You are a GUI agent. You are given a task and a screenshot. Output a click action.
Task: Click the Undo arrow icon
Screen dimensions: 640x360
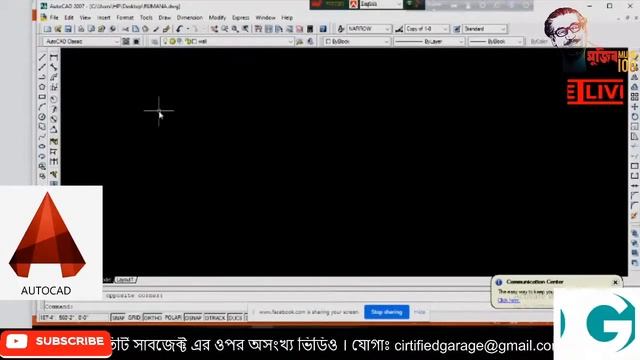coord(179,29)
